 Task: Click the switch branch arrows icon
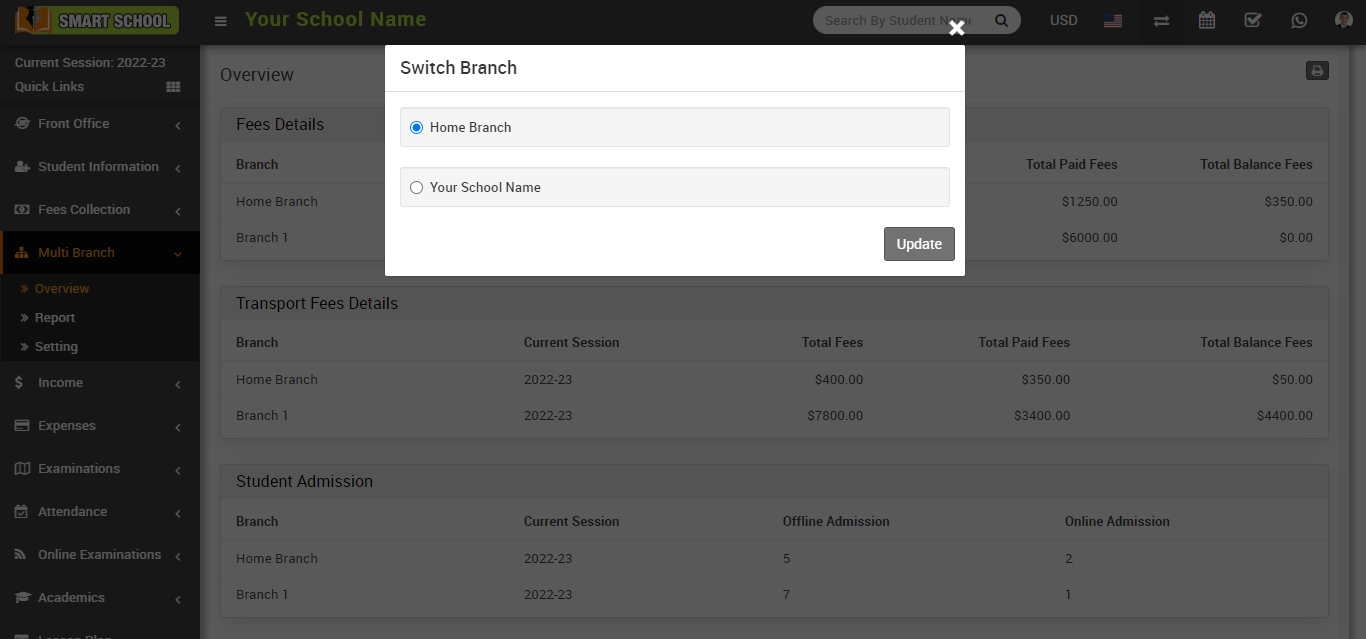click(1161, 20)
